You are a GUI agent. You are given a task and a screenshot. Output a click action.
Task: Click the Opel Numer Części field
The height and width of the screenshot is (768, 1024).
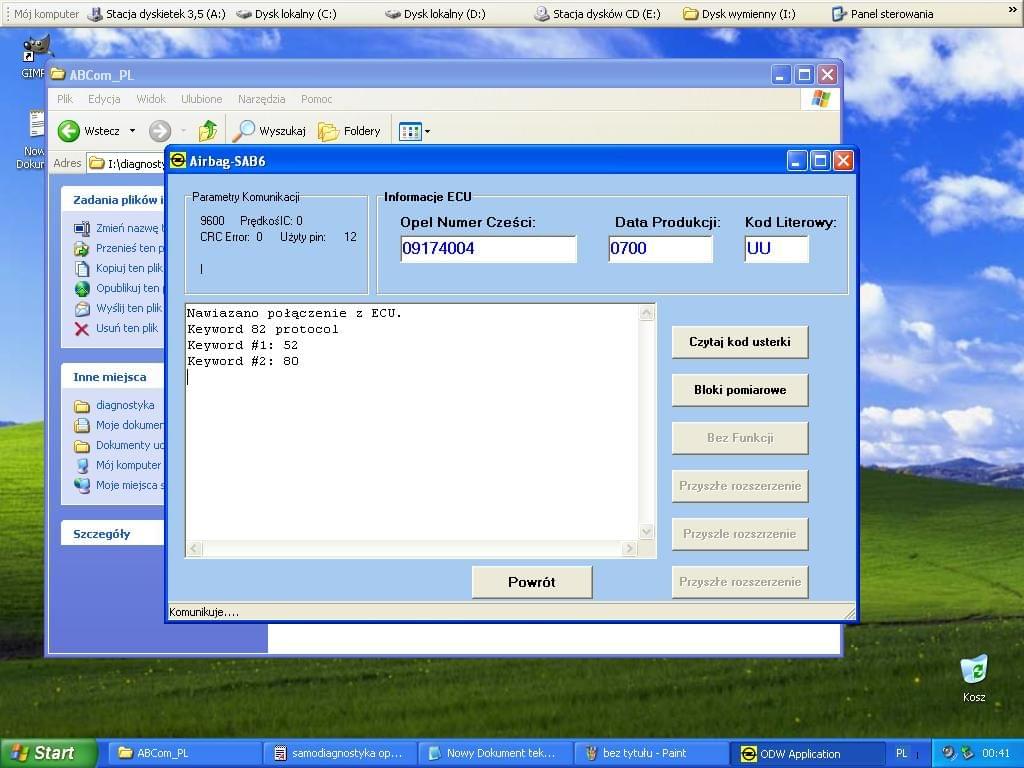(488, 249)
